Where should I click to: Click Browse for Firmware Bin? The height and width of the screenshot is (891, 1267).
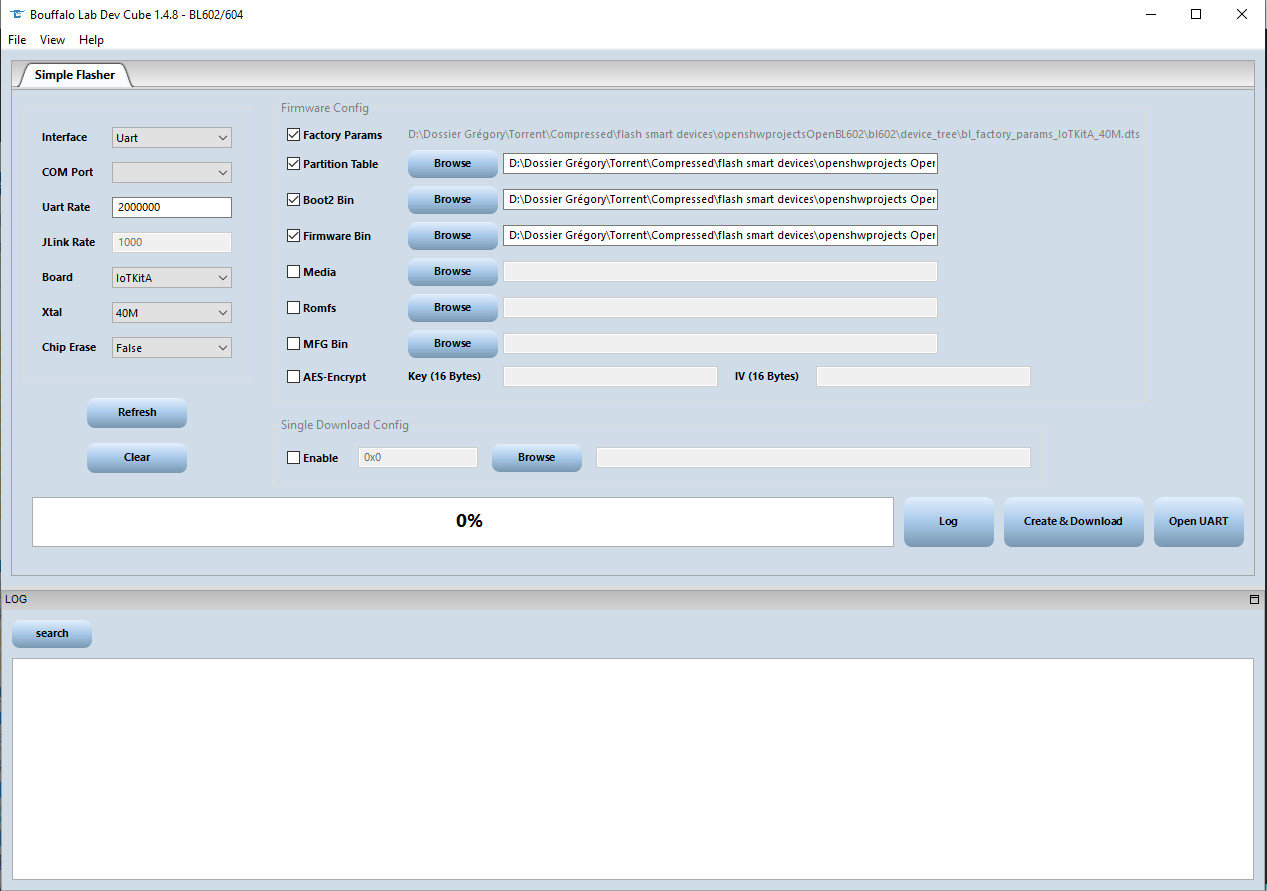pyautogui.click(x=453, y=236)
